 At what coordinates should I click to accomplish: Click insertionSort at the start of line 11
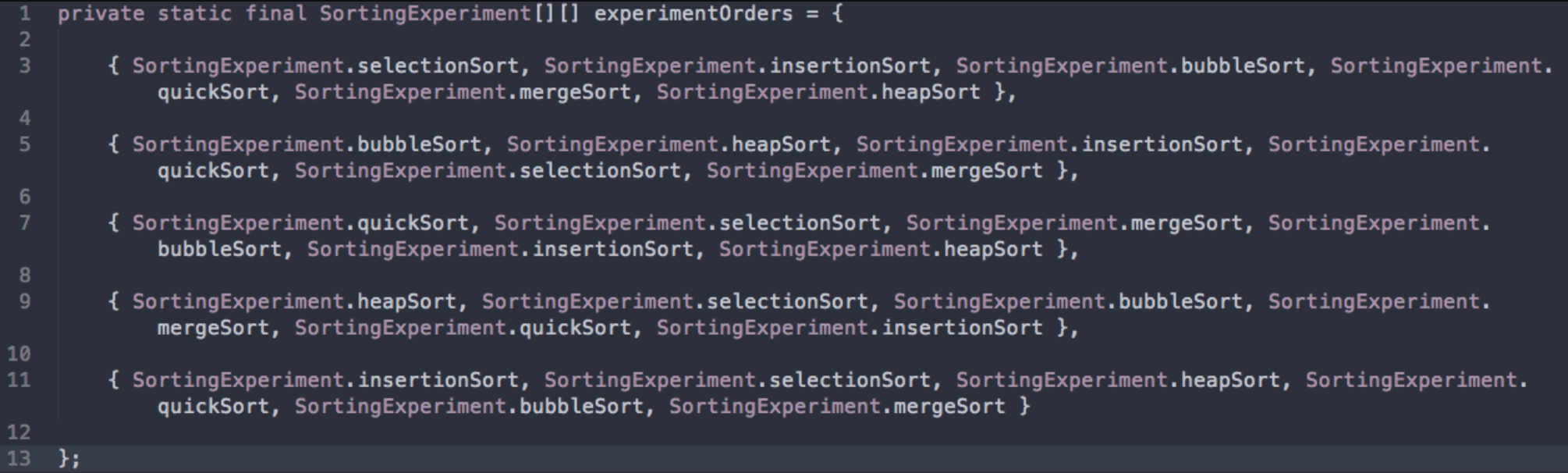(438, 380)
